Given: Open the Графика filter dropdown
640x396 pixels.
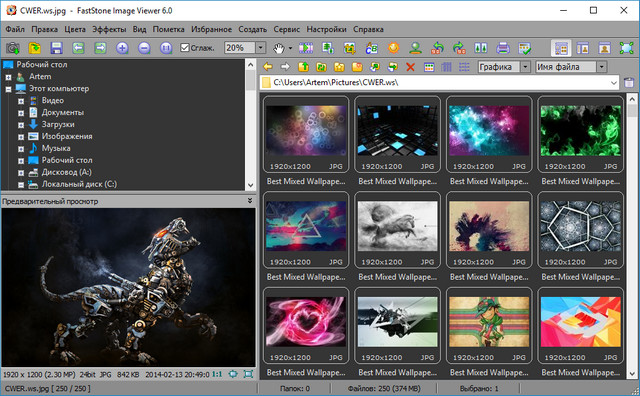Looking at the screenshot, I should 526,67.
